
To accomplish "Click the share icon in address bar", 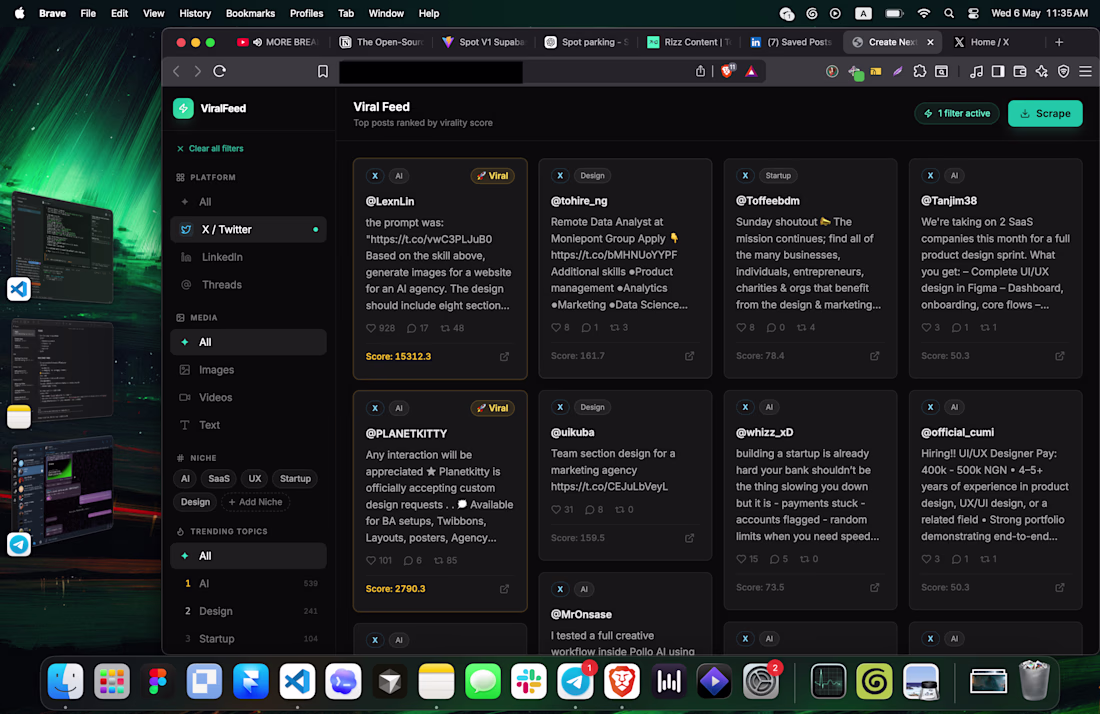I will coord(700,71).
